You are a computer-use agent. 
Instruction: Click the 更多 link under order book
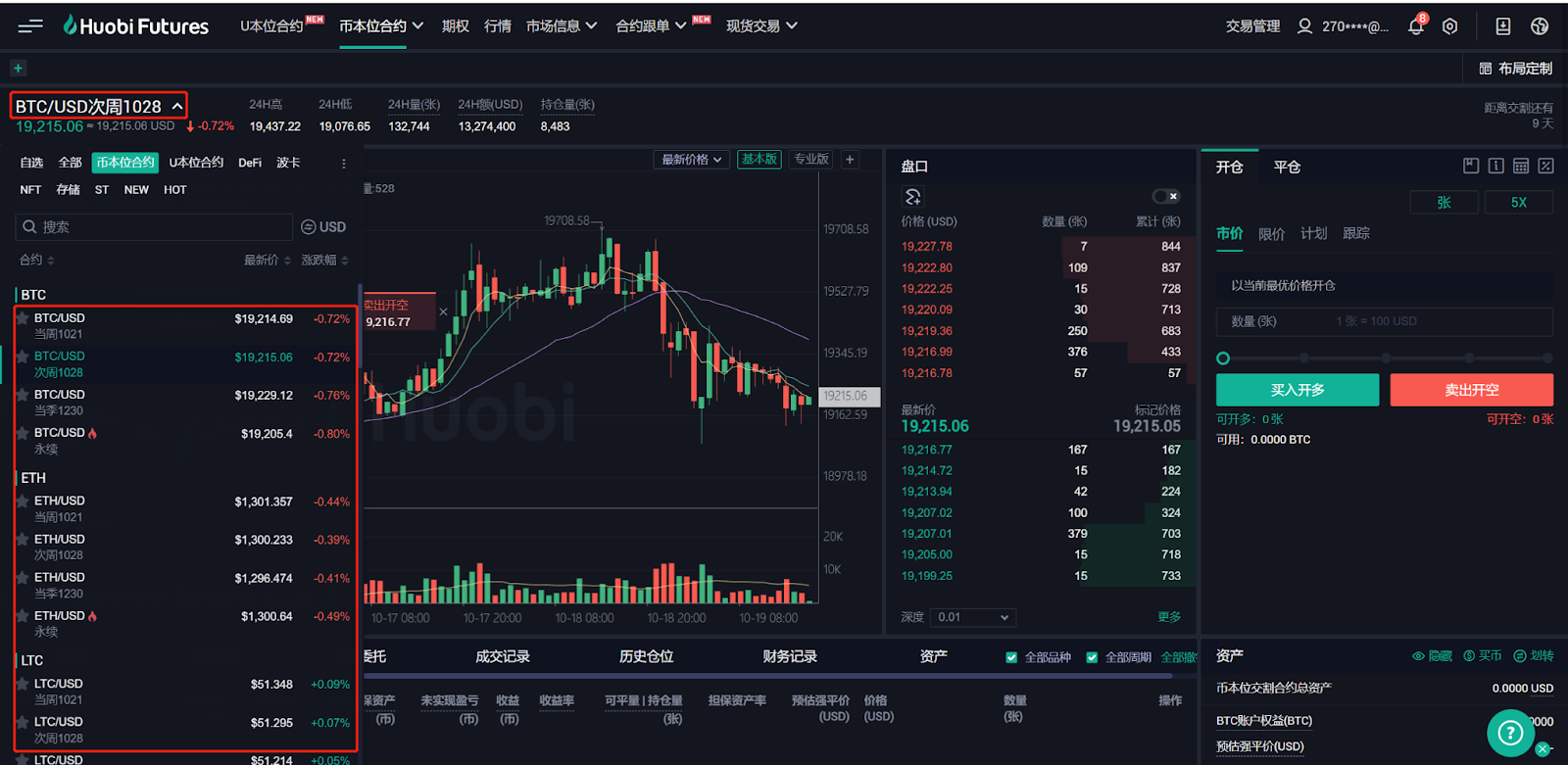tap(1169, 617)
